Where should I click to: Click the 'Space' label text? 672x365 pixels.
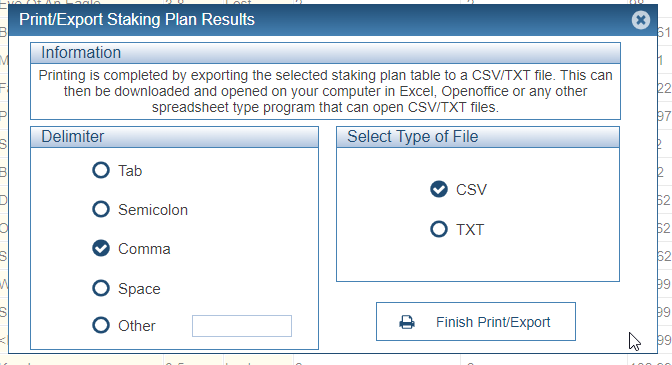(139, 289)
